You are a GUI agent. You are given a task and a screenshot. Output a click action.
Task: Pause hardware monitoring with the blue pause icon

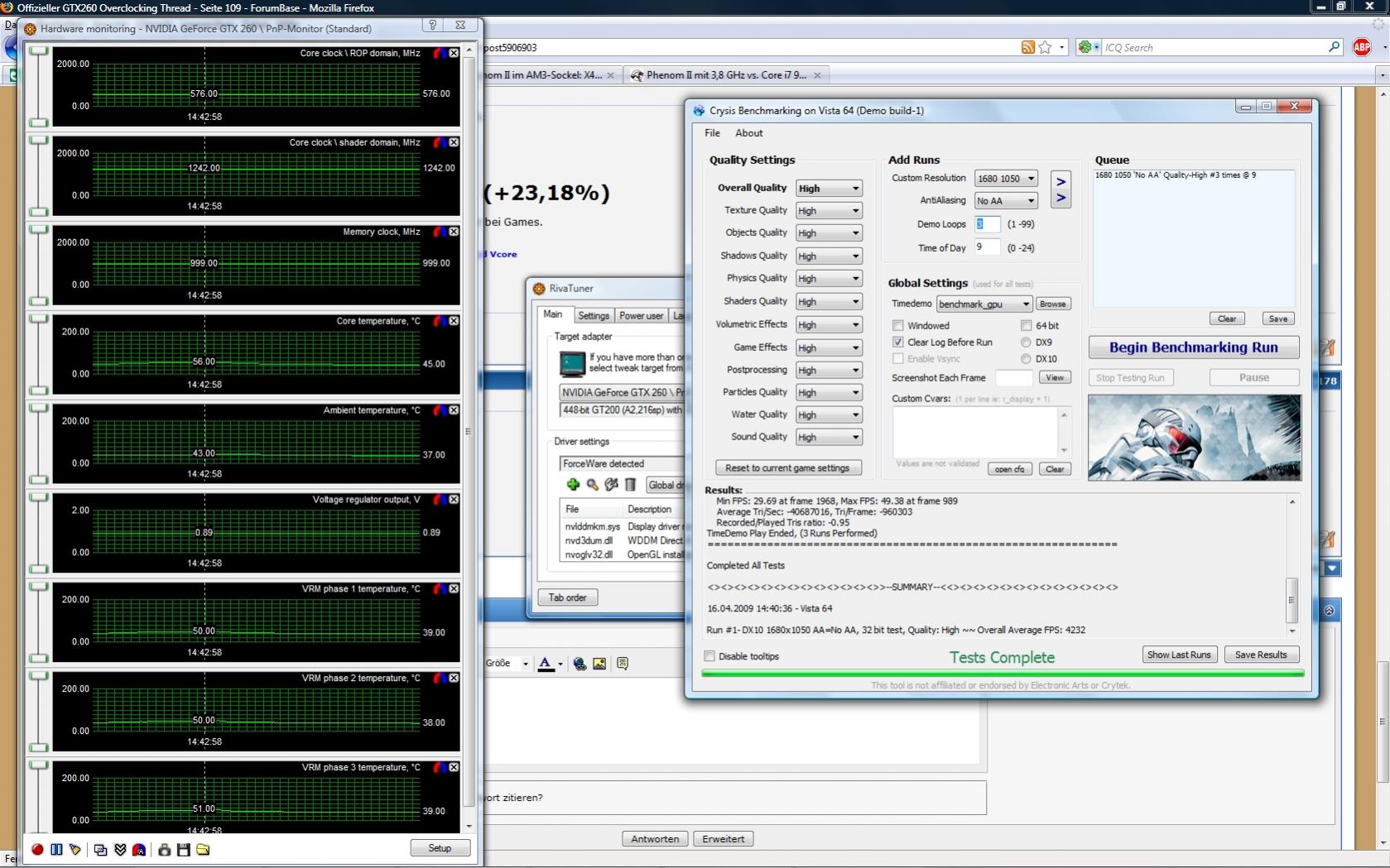(x=56, y=850)
